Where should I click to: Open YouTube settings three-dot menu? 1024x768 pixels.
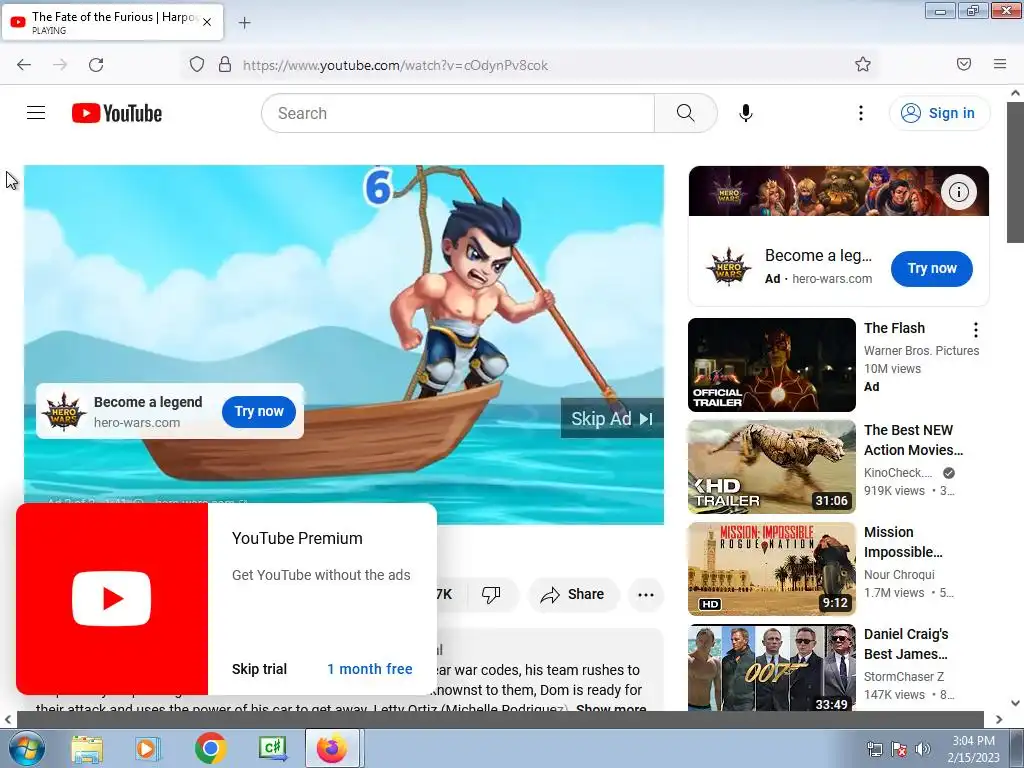click(861, 113)
